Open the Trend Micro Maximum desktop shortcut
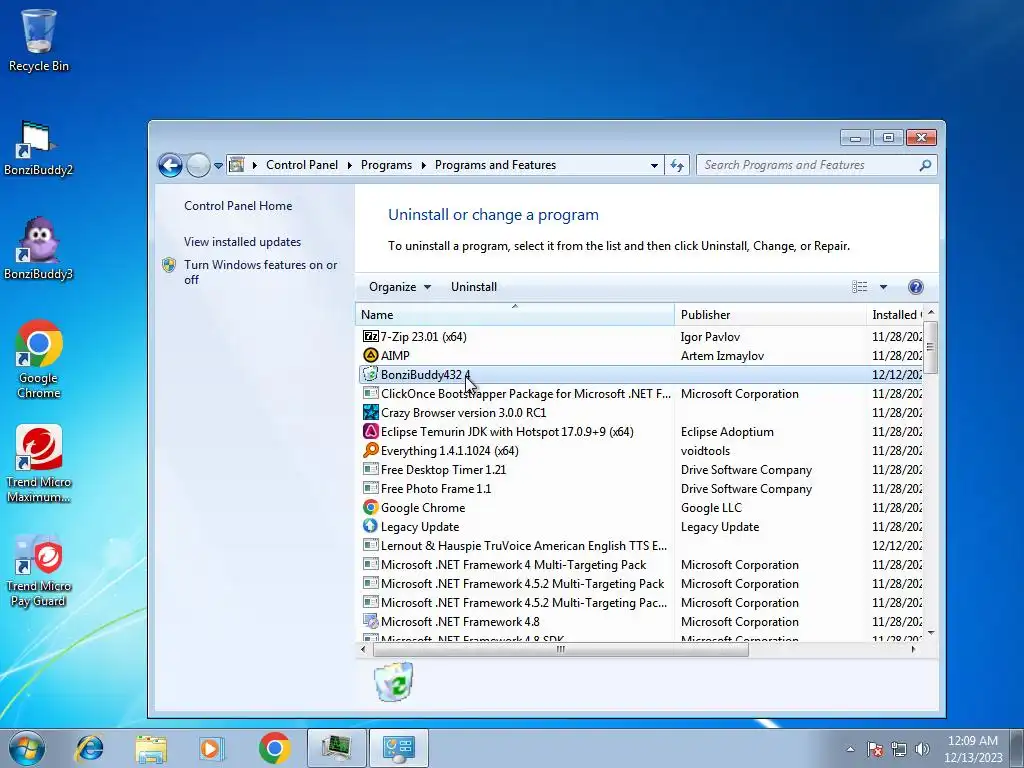 click(x=39, y=464)
